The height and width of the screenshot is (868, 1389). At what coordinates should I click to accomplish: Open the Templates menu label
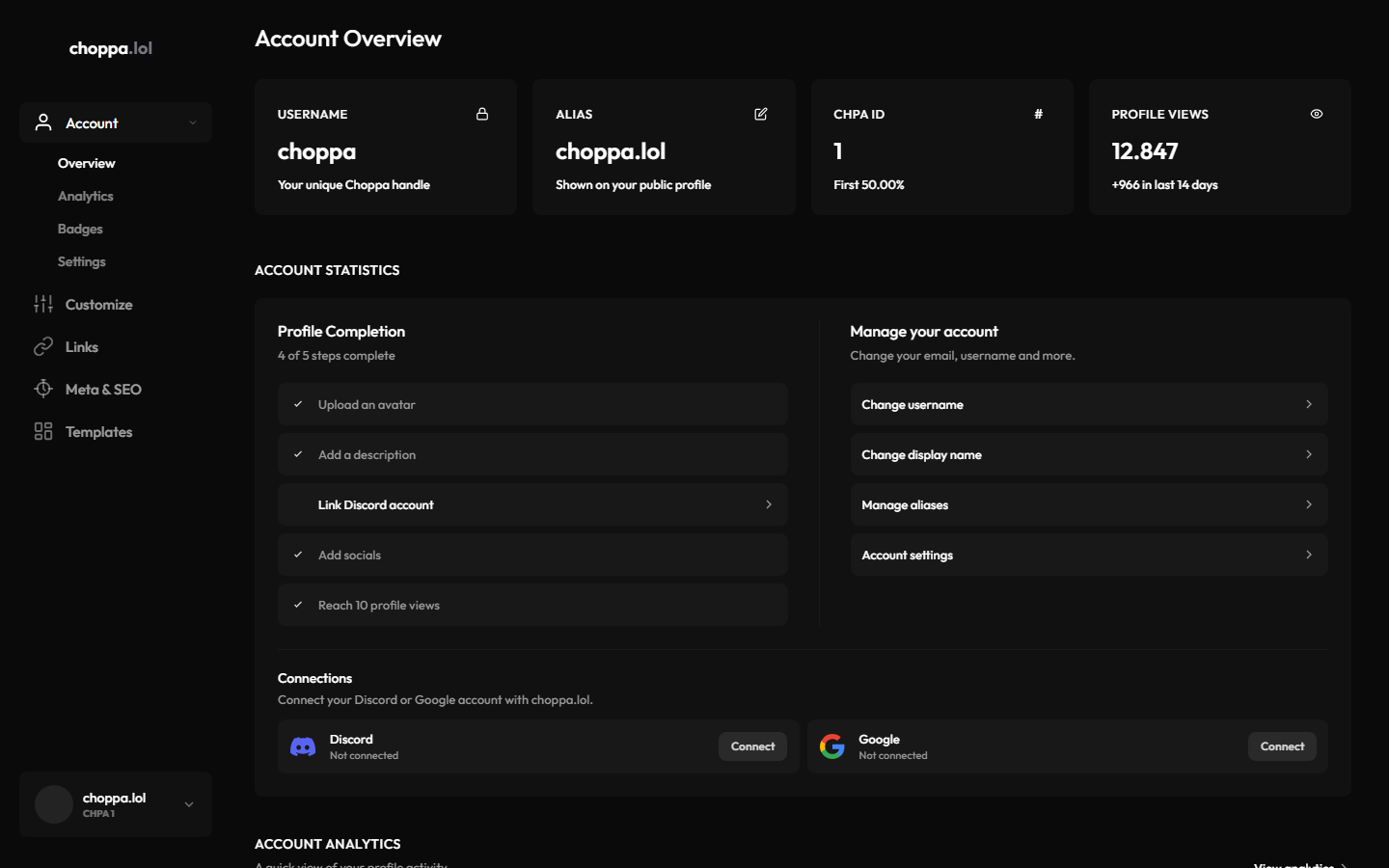click(x=98, y=432)
